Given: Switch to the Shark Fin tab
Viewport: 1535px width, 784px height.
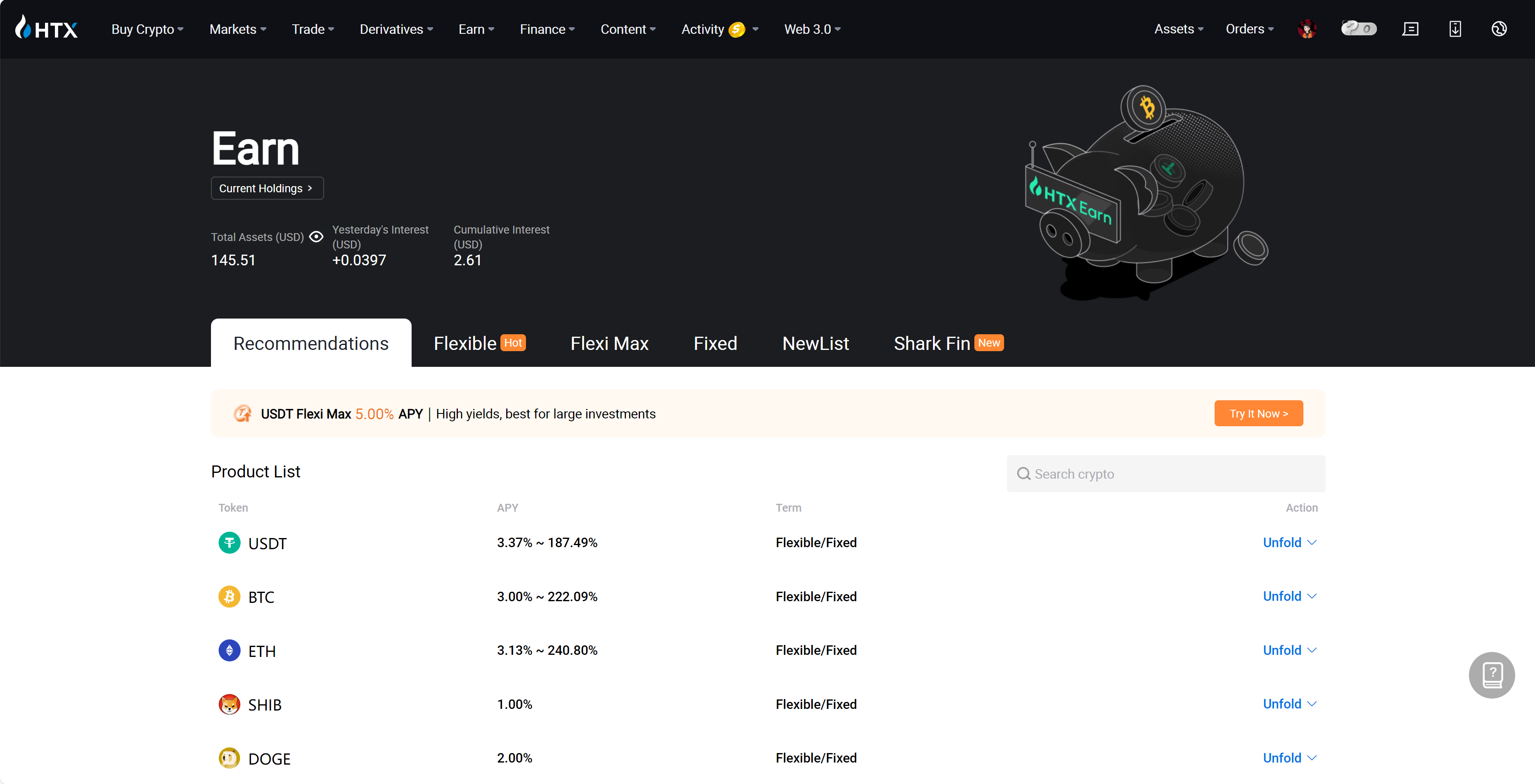Looking at the screenshot, I should click(x=949, y=343).
